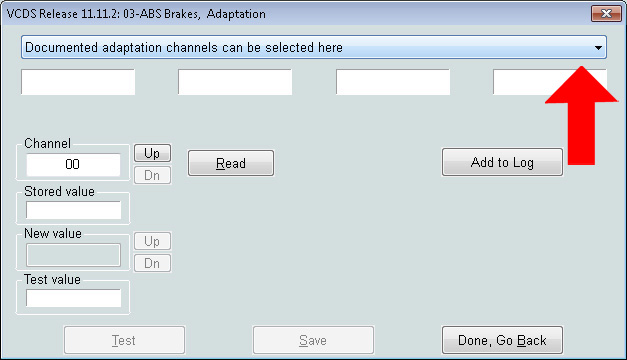Increase channel number with Up button
Viewport: 627px width, 360px height.
point(152,153)
